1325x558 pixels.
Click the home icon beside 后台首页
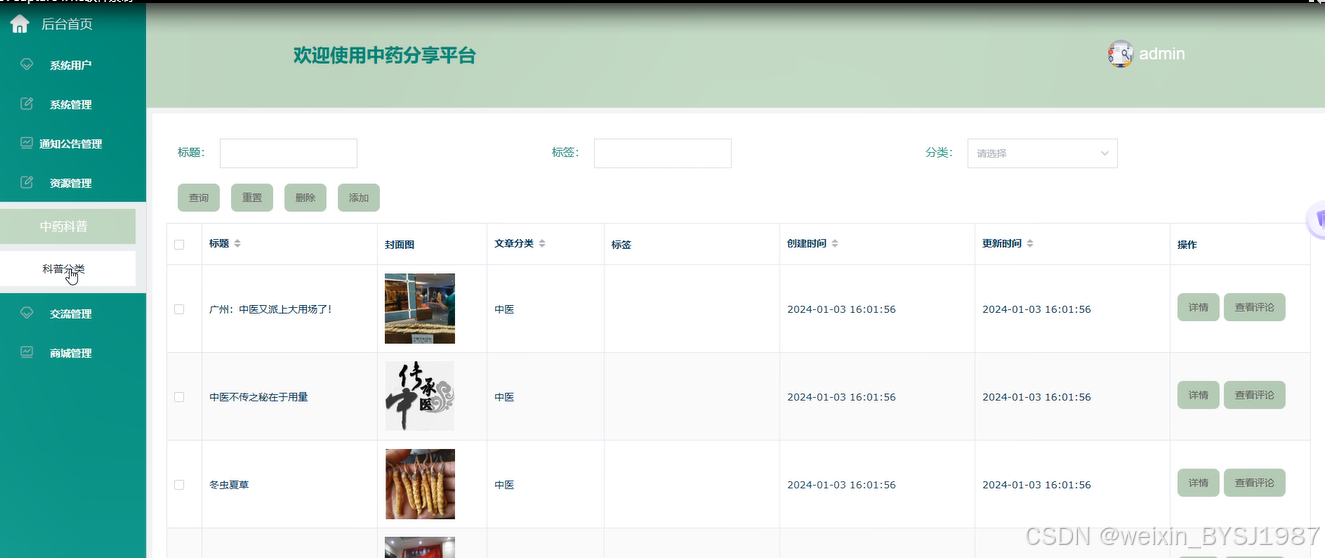click(x=19, y=24)
